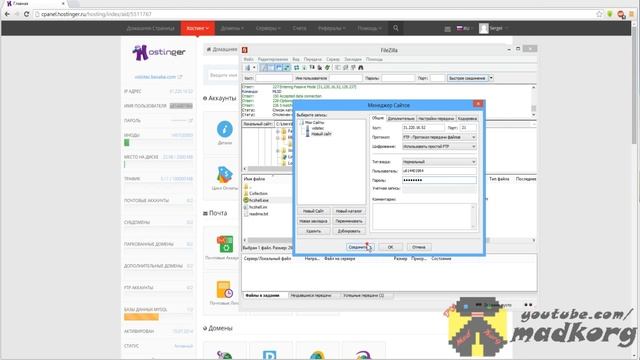Click the Хостинг item in Hostinger's navigation bar
The width and height of the screenshot is (640, 360).
[x=198, y=28]
